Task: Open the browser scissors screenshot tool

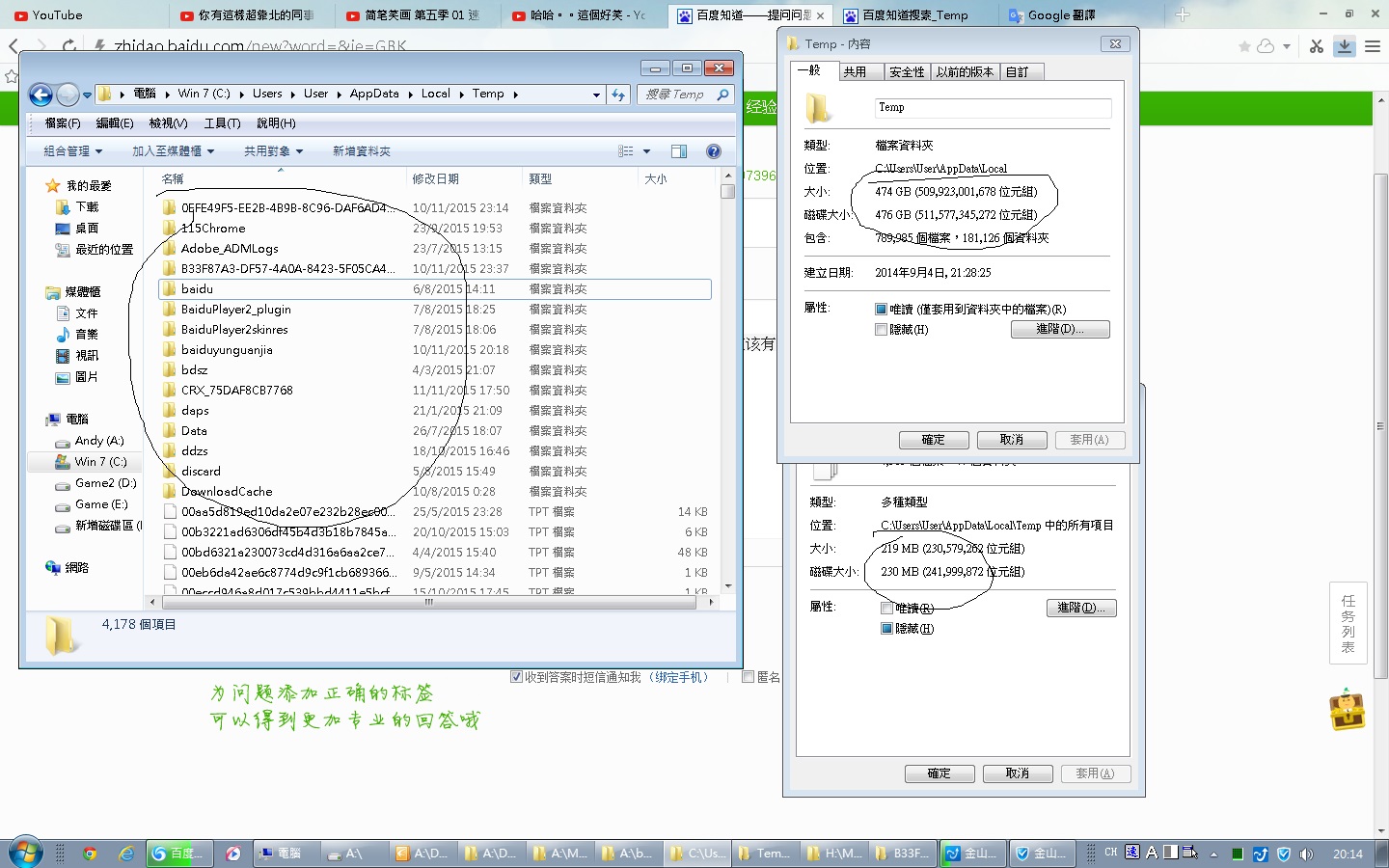Action: point(1317,46)
